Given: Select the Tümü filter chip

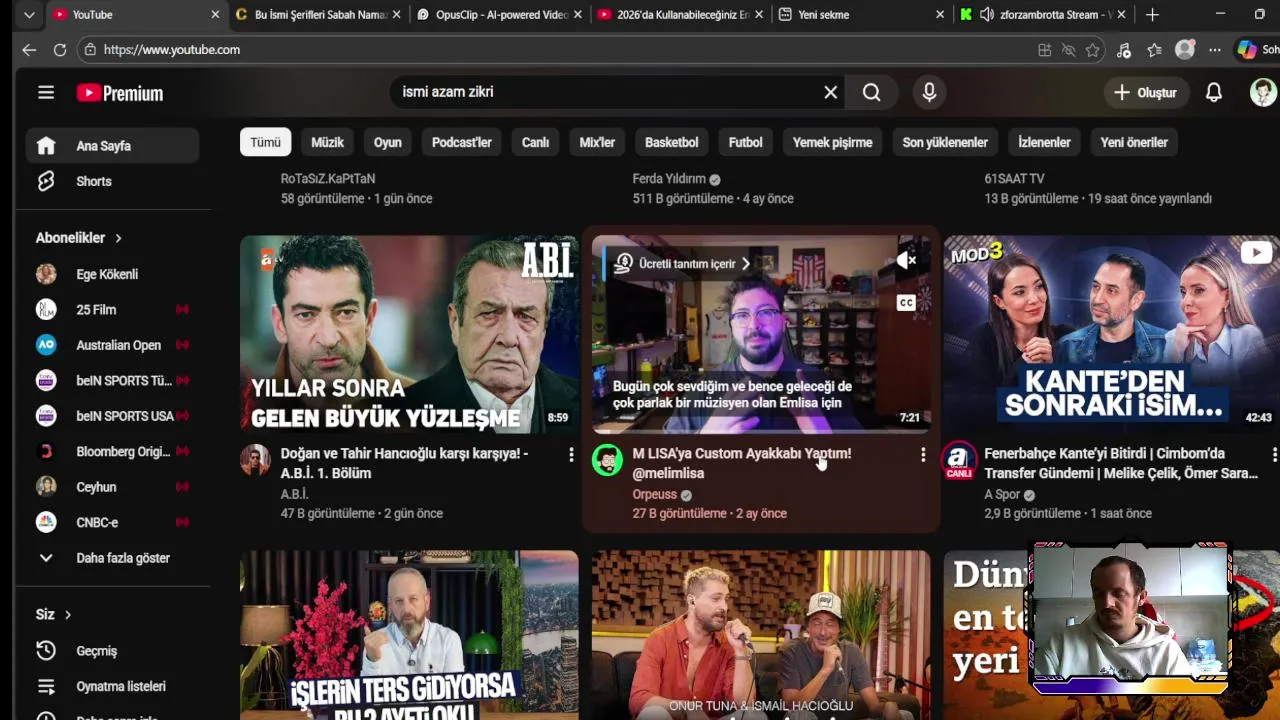Looking at the screenshot, I should click(265, 142).
